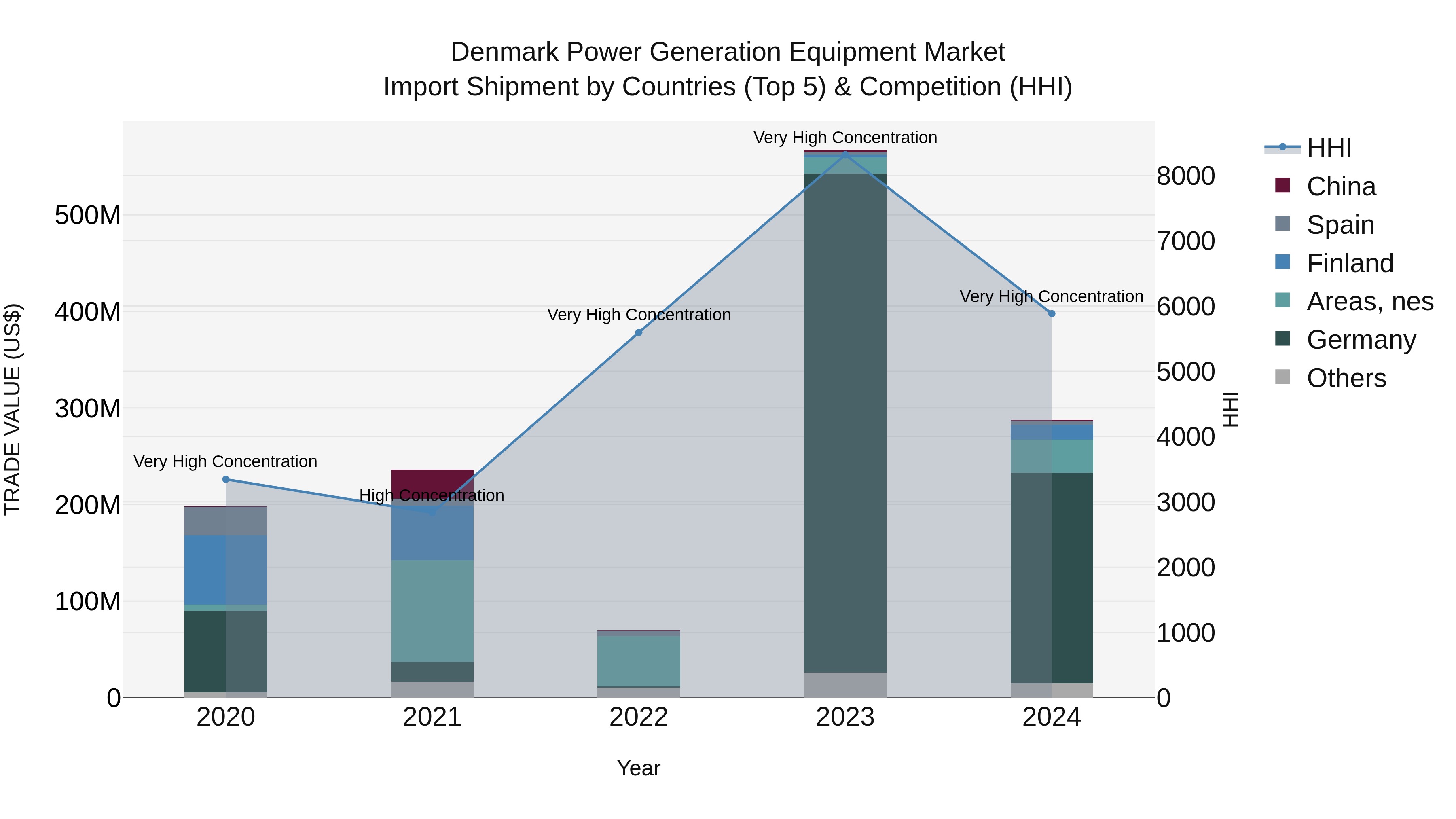Toggle the Spain legend entry
The width and height of the screenshot is (1456, 819).
1325,224
